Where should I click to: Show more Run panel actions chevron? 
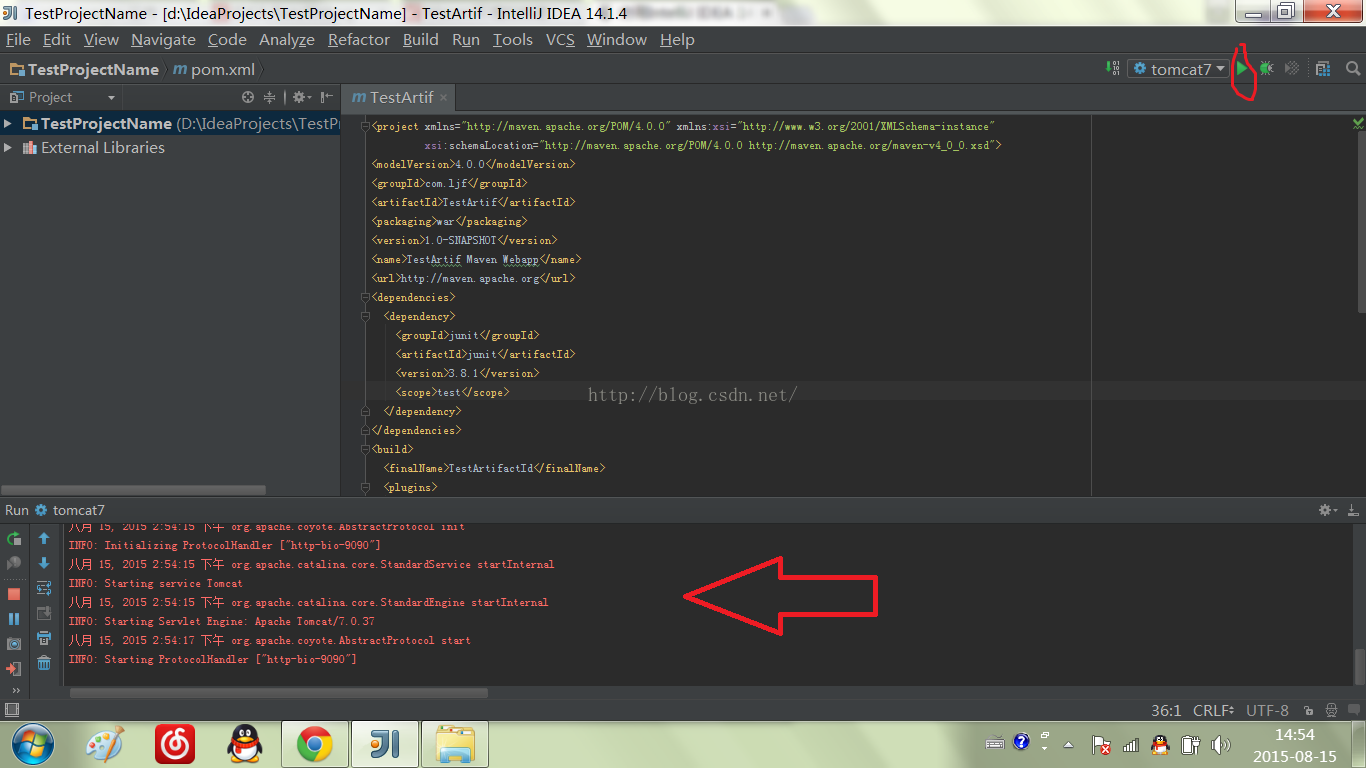point(15,690)
